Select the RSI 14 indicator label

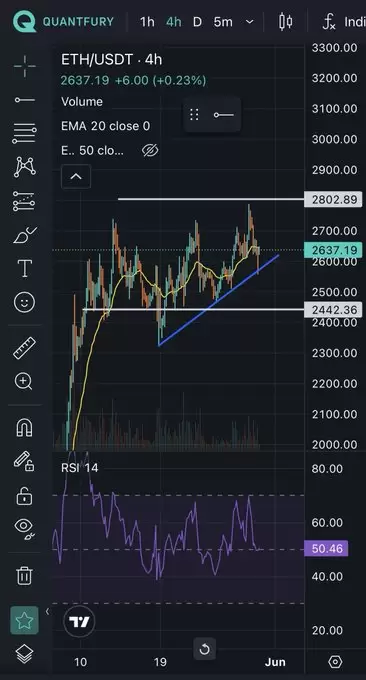tap(79, 468)
